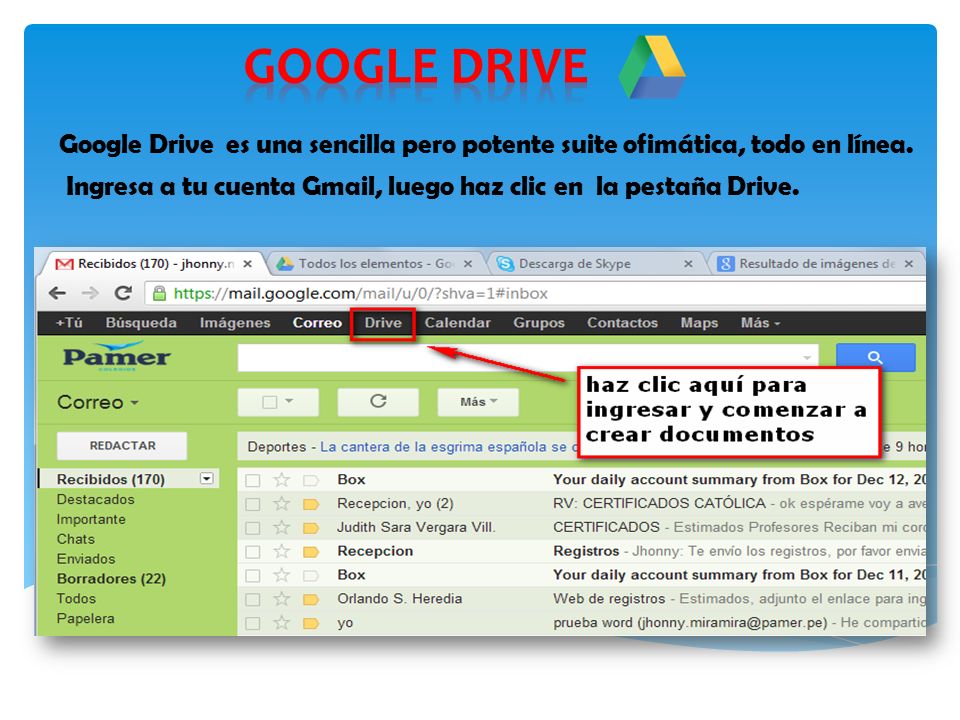The width and height of the screenshot is (960, 720).
Task: Check the box for Judith Sara Vergara email
Action: [x=252, y=528]
